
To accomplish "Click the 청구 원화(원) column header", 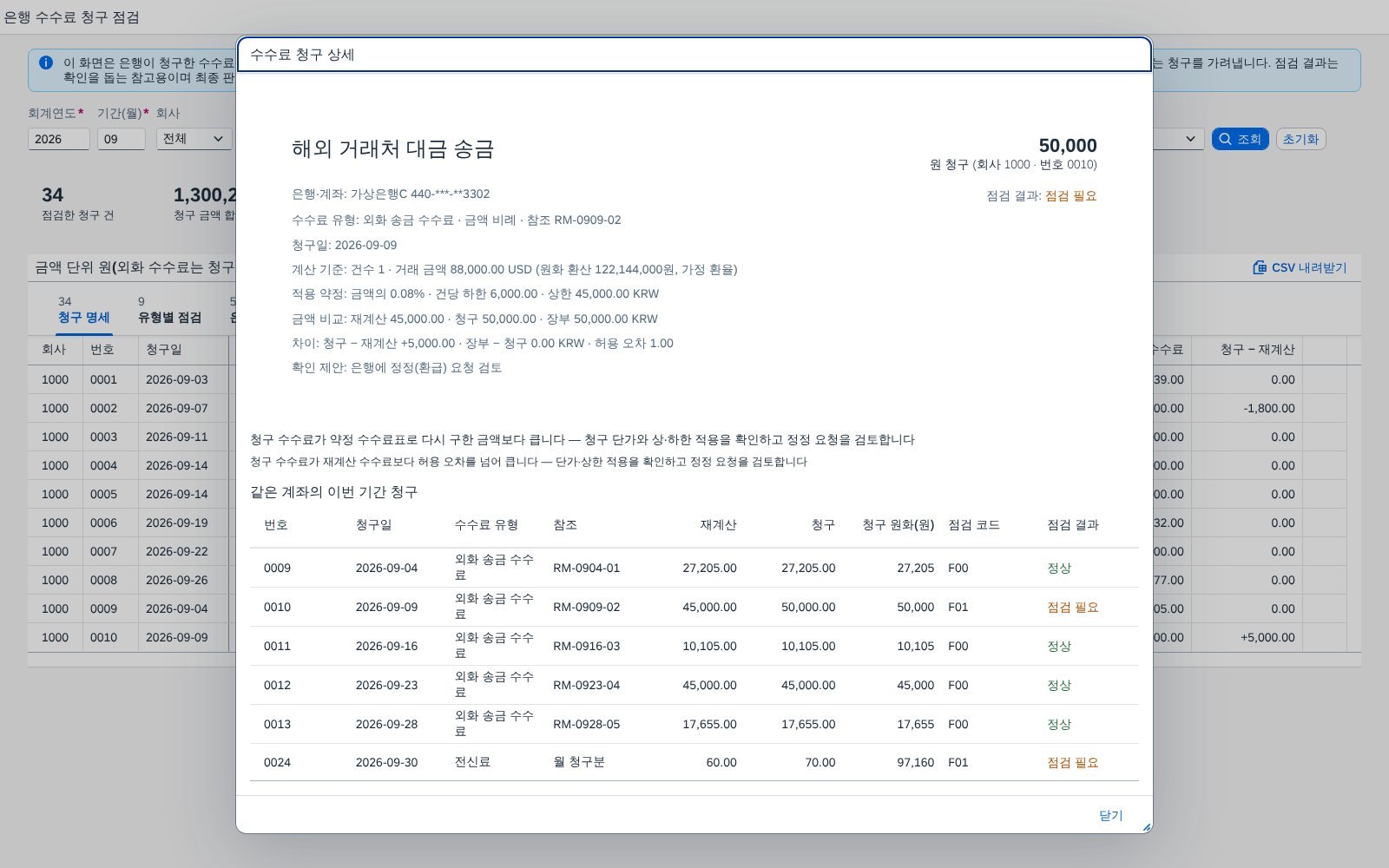I will coord(898,524).
